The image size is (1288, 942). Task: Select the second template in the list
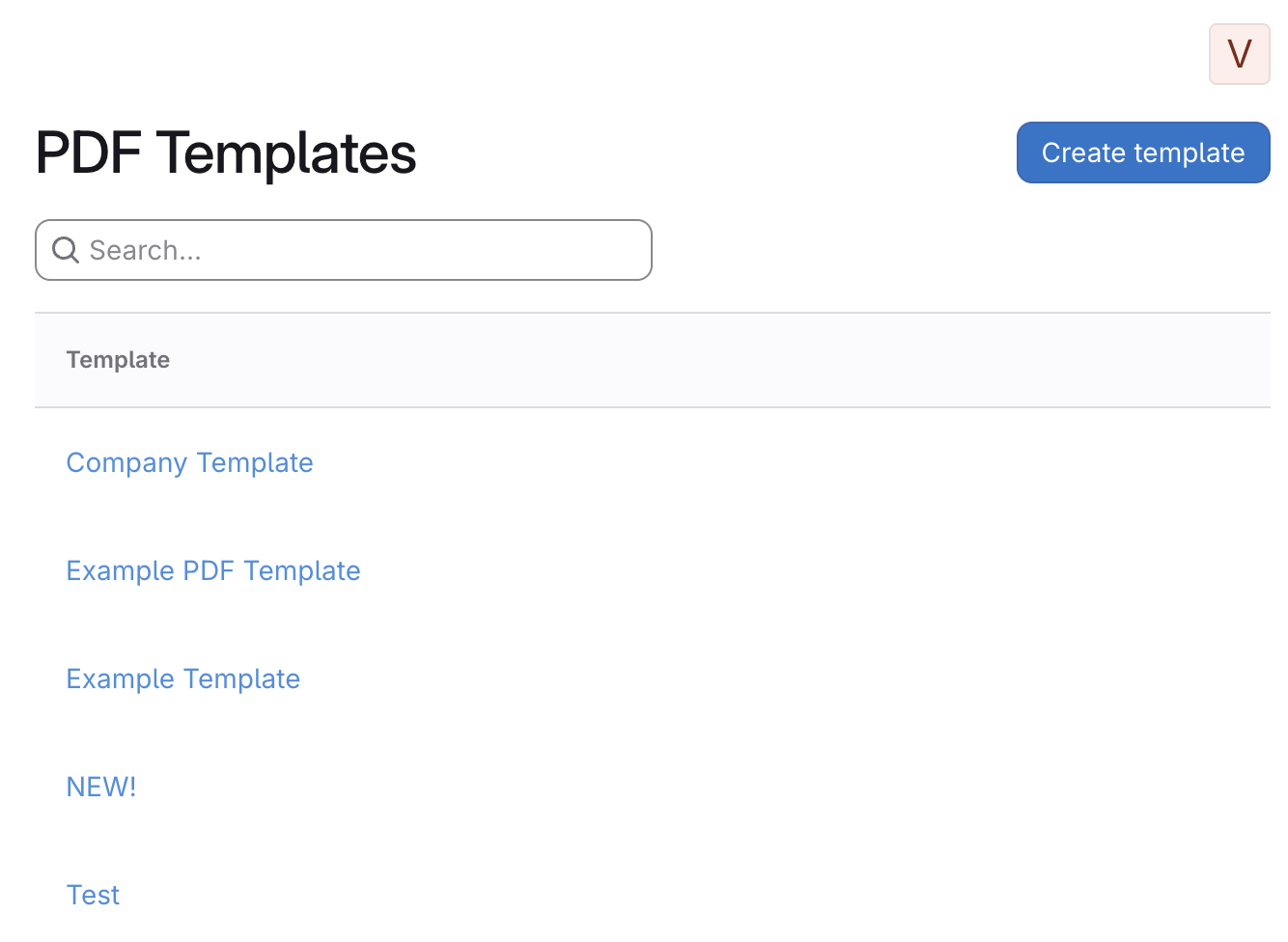click(212, 571)
